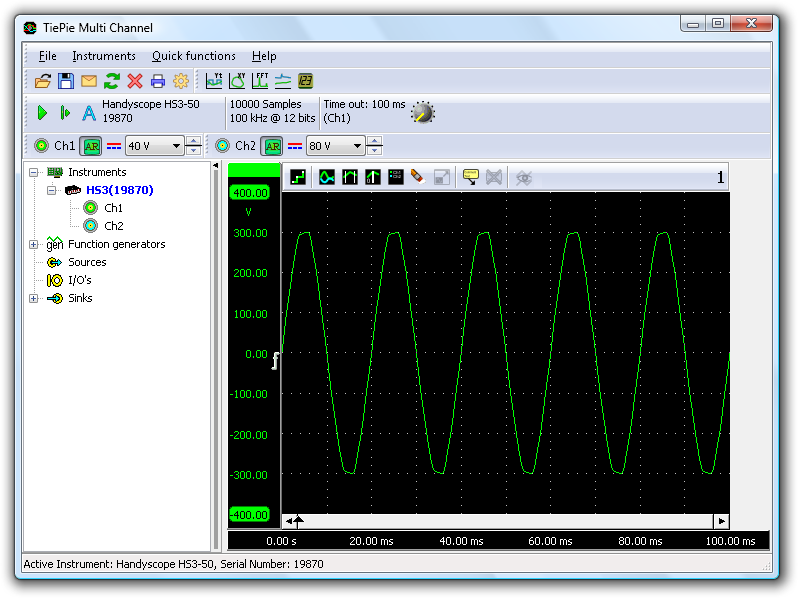This screenshot has height=598, width=798.
Task: Expand the Function generators tree node
Action: 34,244
